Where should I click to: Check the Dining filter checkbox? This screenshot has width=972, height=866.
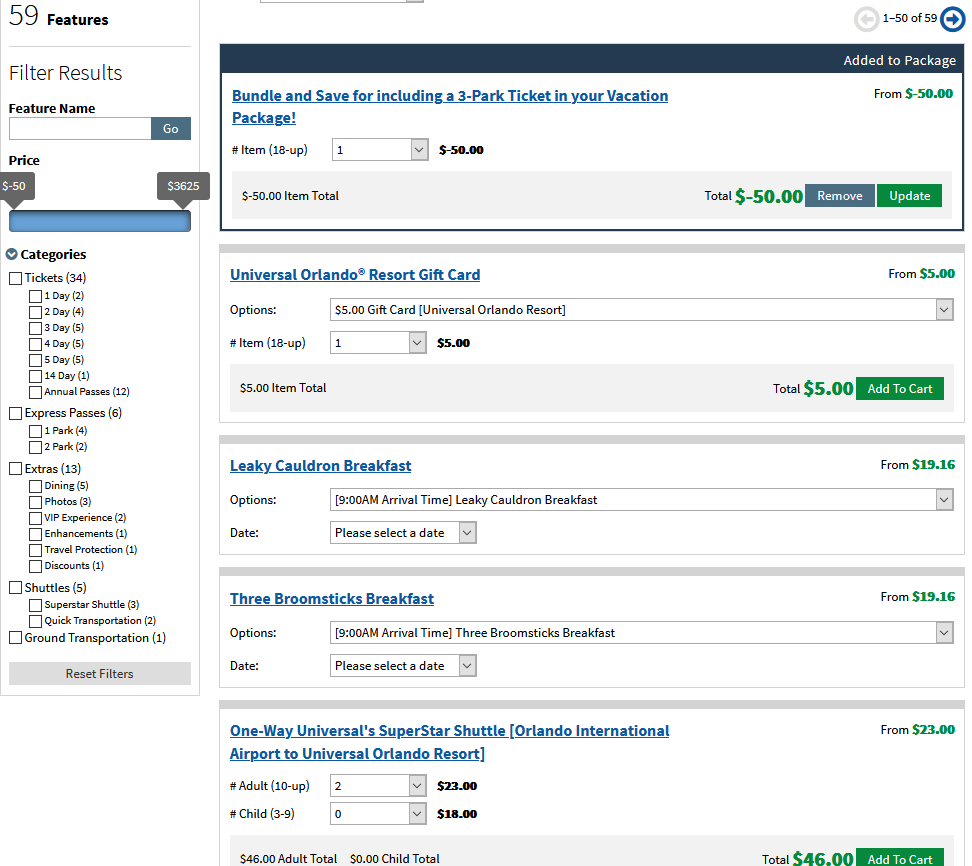[35, 487]
